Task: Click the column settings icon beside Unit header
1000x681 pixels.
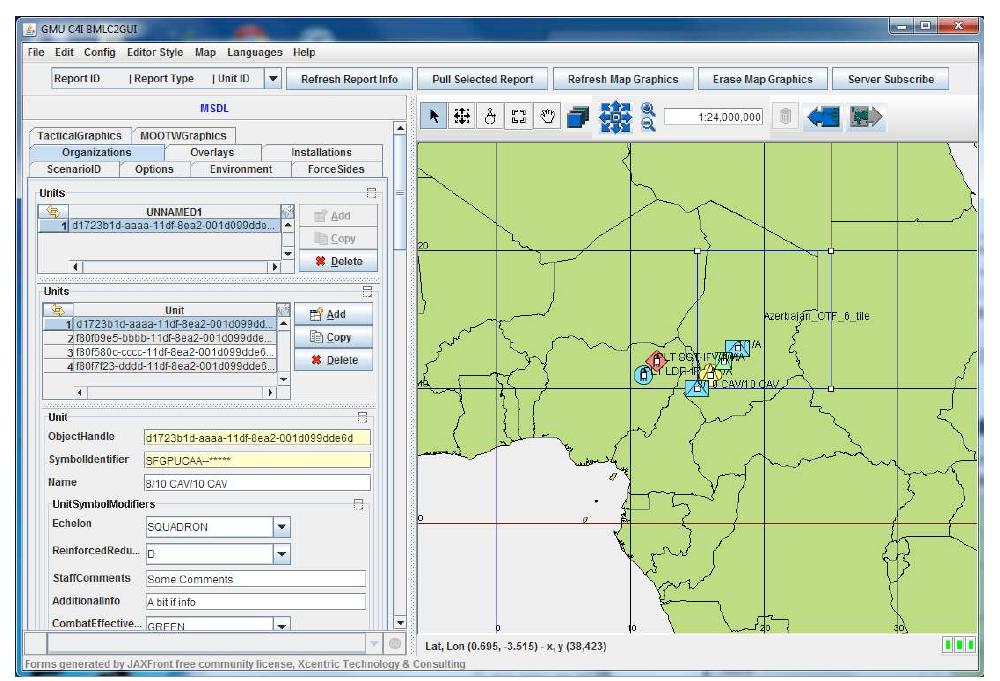Action: click(x=284, y=310)
